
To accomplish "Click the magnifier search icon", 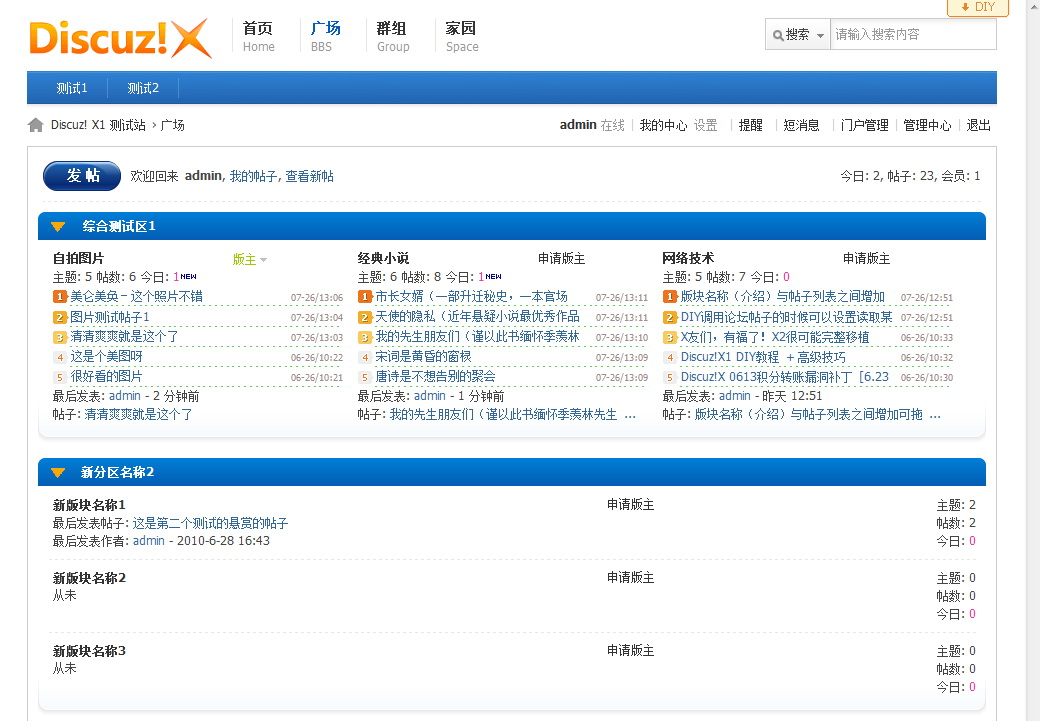I will [x=778, y=35].
